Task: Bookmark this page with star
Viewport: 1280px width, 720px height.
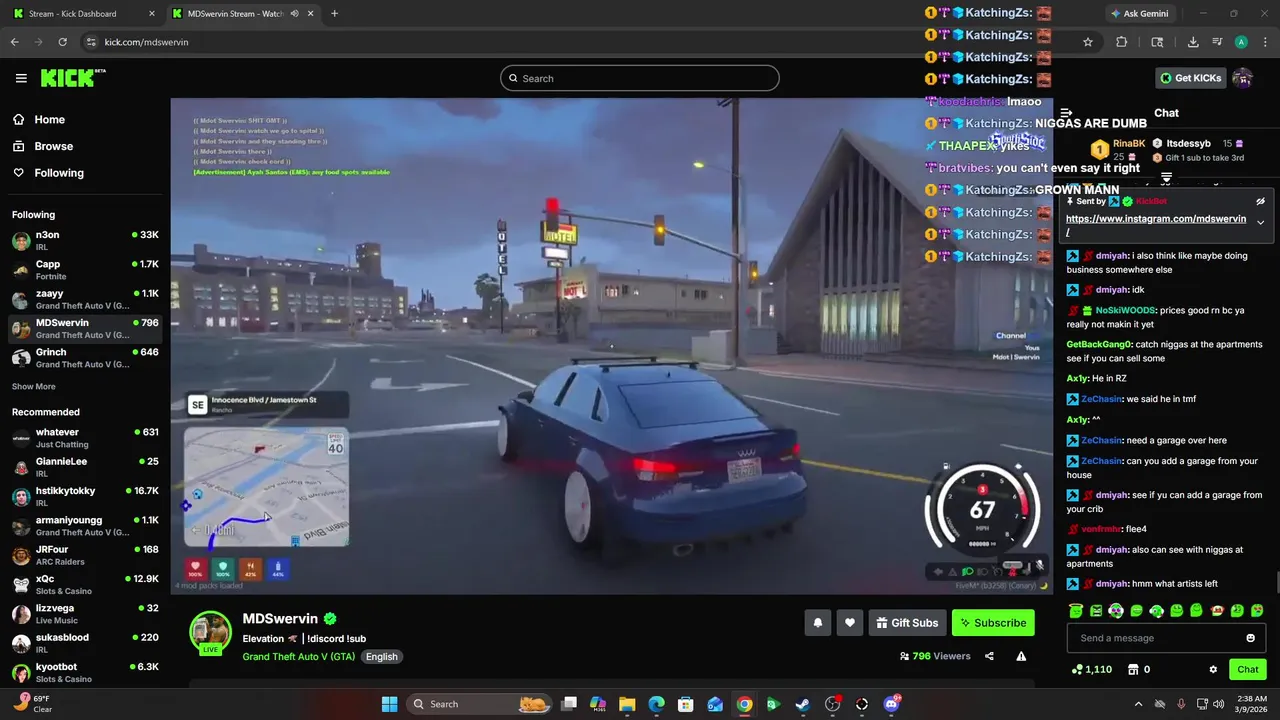Action: pos(1088,42)
